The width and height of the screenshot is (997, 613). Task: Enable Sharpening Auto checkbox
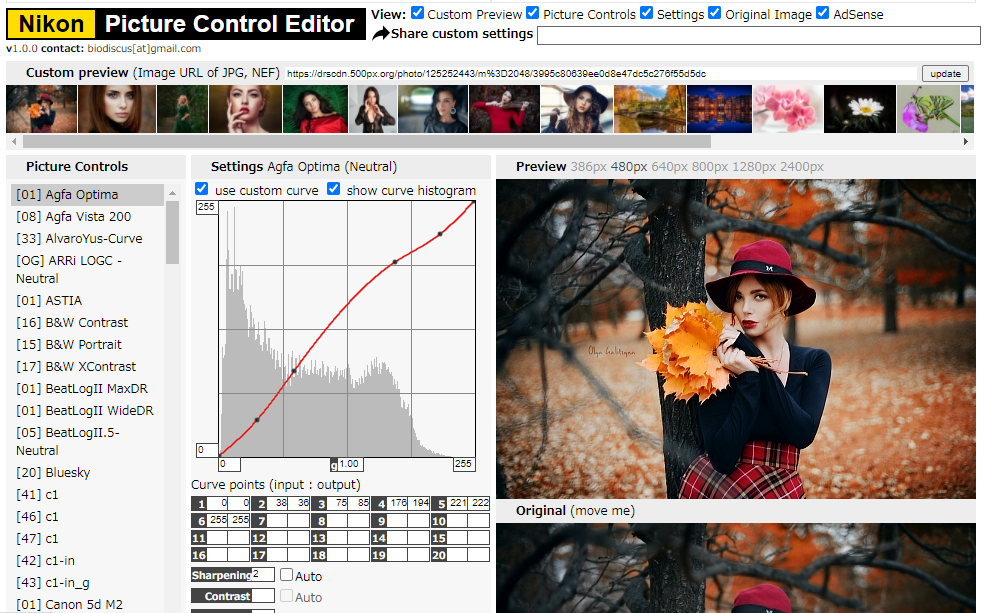(287, 575)
